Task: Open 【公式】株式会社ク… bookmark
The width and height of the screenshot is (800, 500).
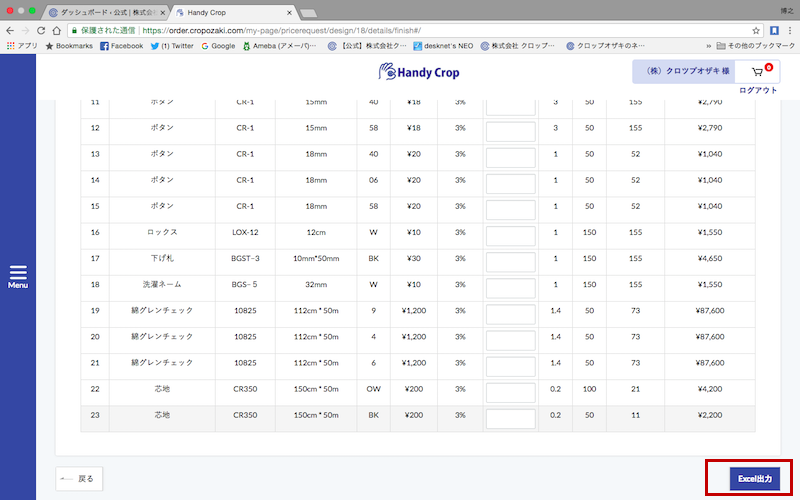Action: pos(367,46)
